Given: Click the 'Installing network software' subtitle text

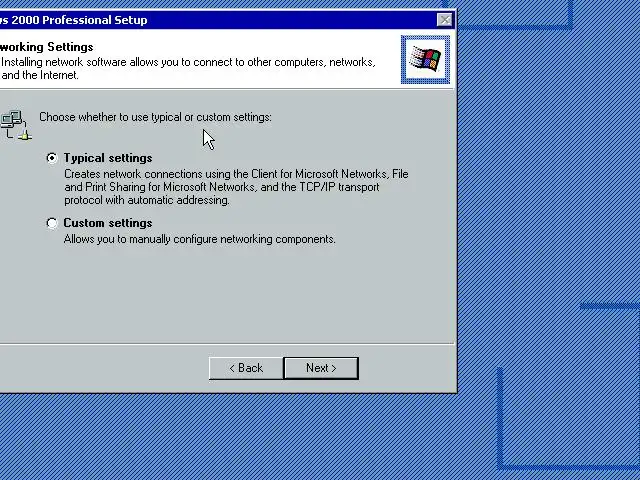Looking at the screenshot, I should (188, 69).
